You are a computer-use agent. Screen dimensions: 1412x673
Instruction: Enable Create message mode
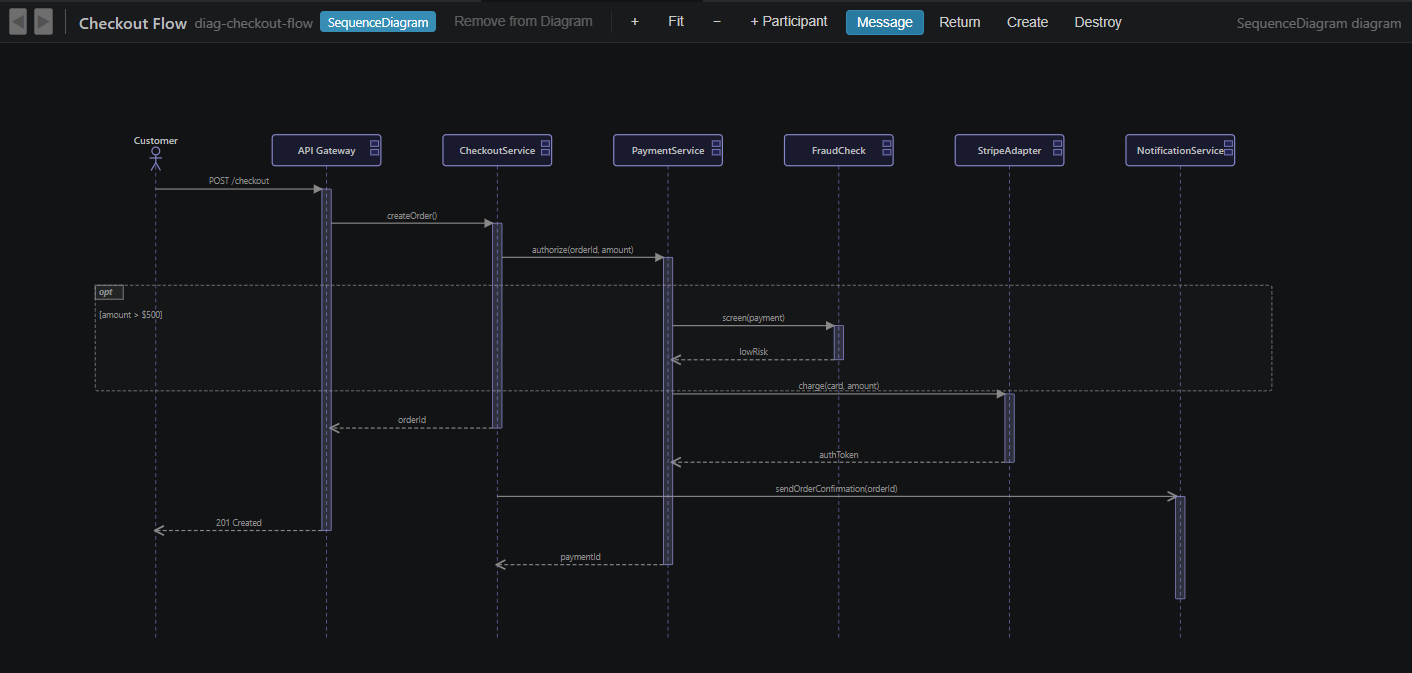(1027, 21)
